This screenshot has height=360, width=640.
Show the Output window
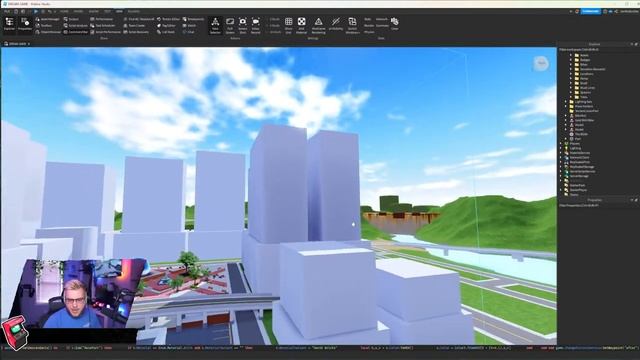click(71, 19)
